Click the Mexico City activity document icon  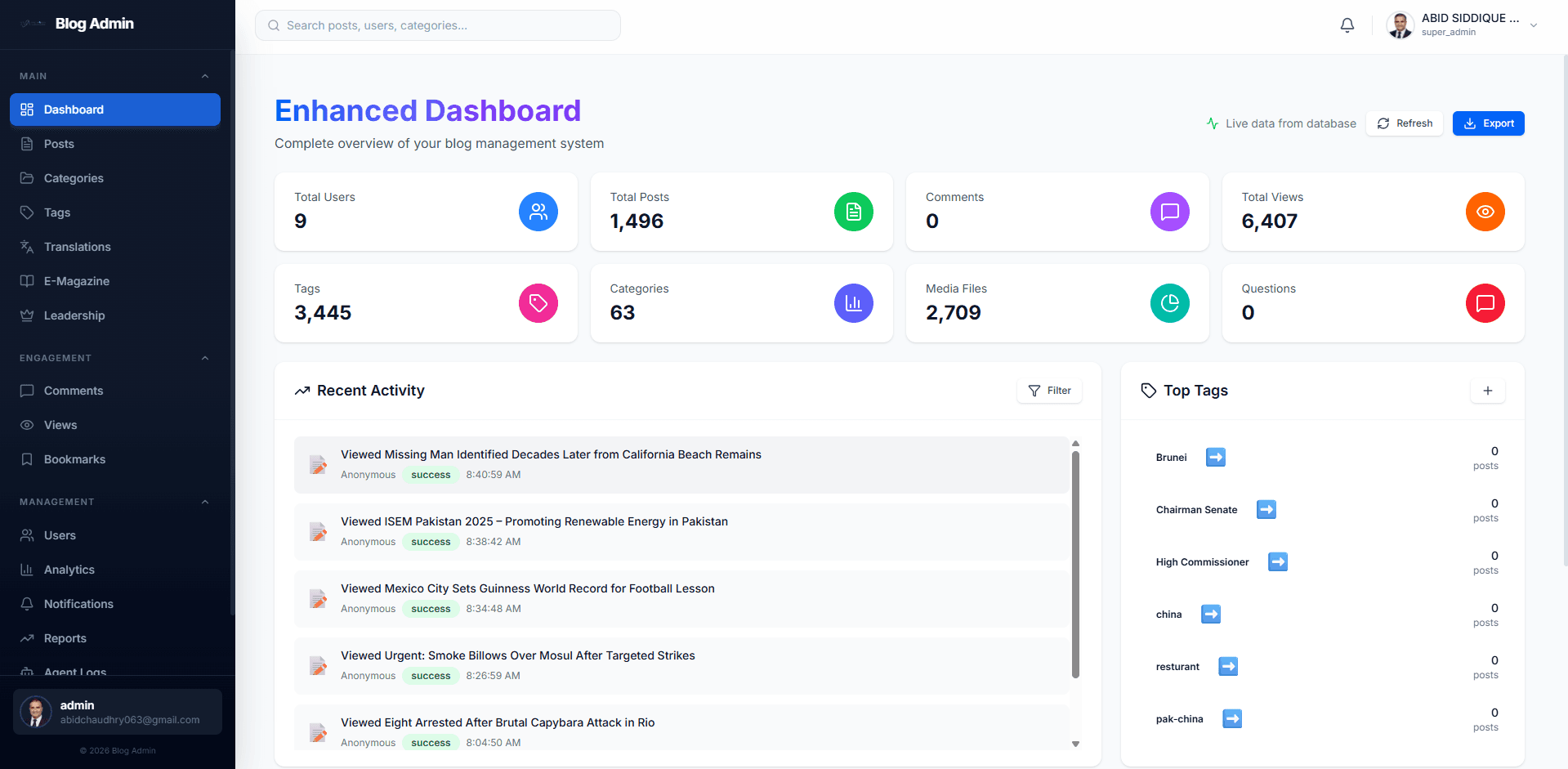point(318,598)
